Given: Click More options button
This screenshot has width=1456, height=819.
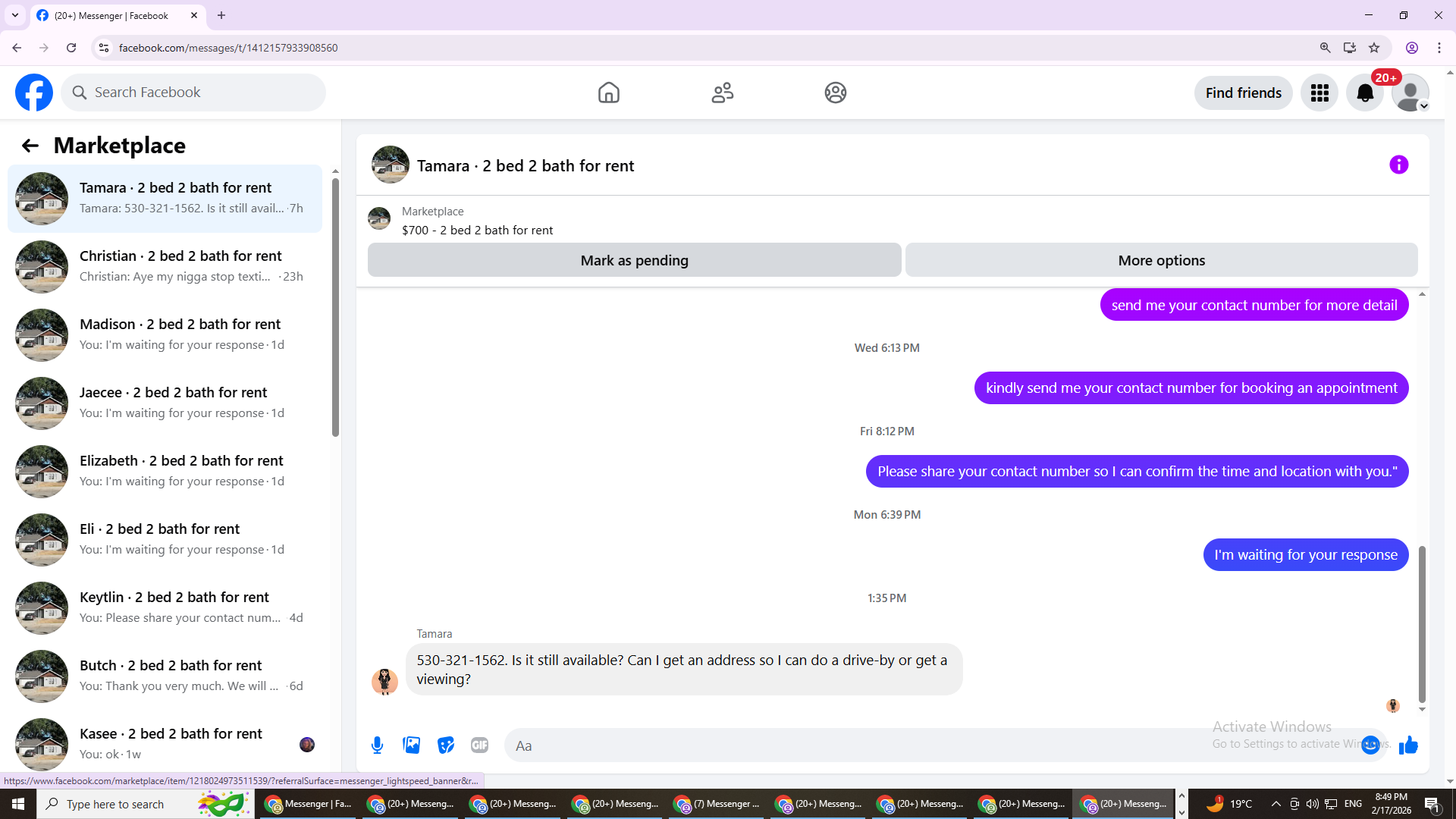Looking at the screenshot, I should (1161, 260).
